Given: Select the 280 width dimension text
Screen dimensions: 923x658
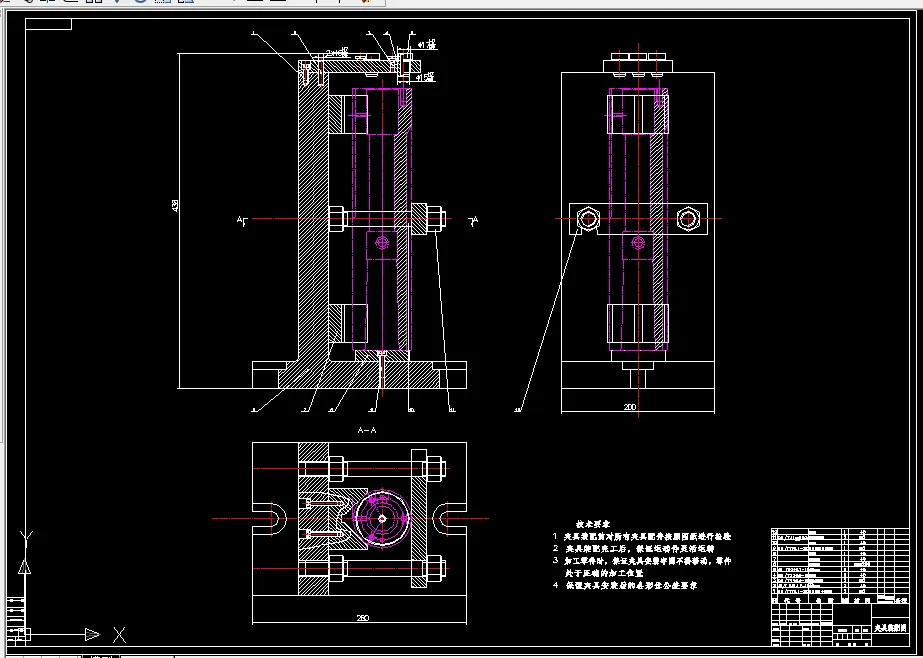Looking at the screenshot, I should tap(363, 618).
